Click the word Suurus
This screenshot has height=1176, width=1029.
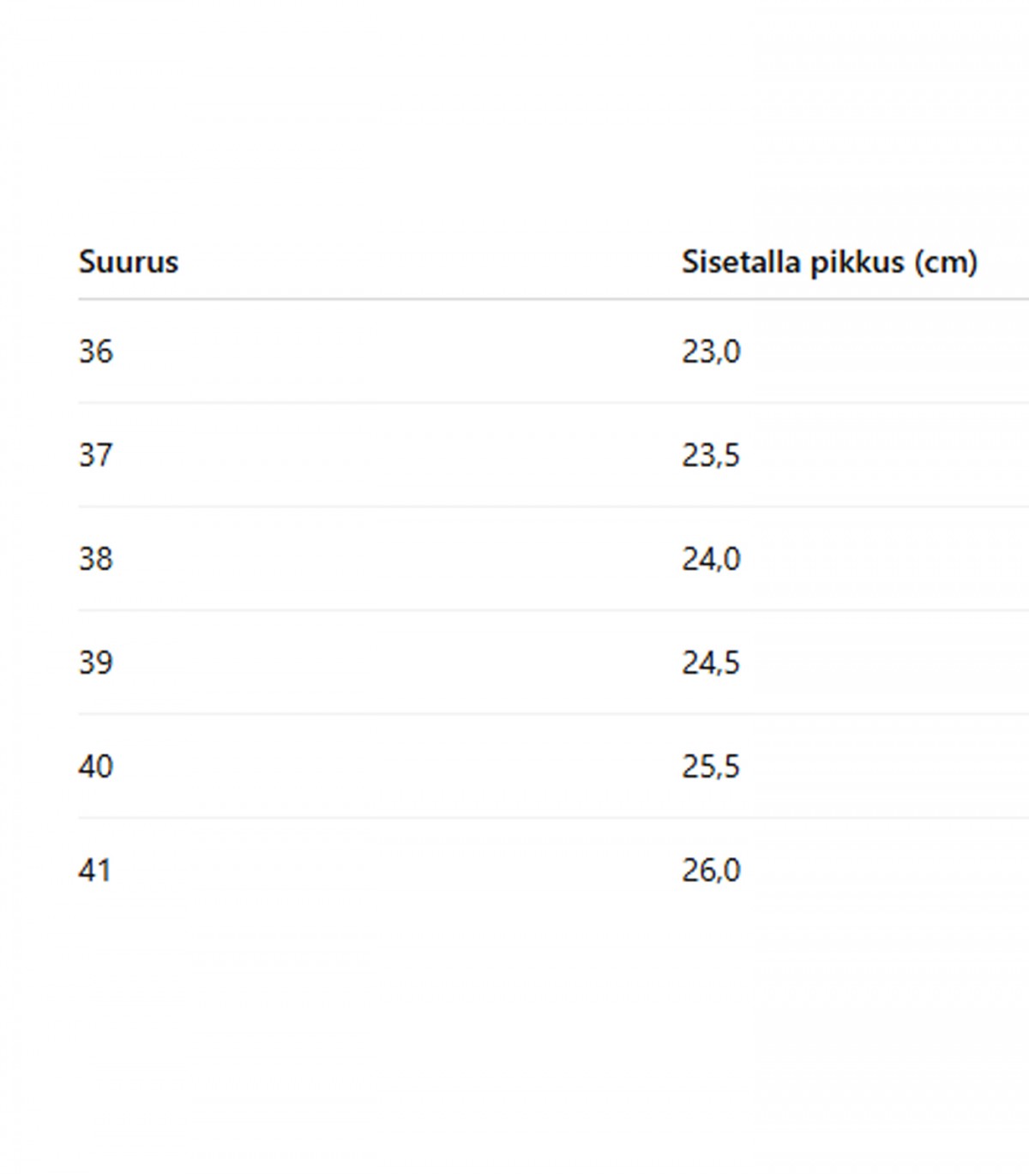129,261
